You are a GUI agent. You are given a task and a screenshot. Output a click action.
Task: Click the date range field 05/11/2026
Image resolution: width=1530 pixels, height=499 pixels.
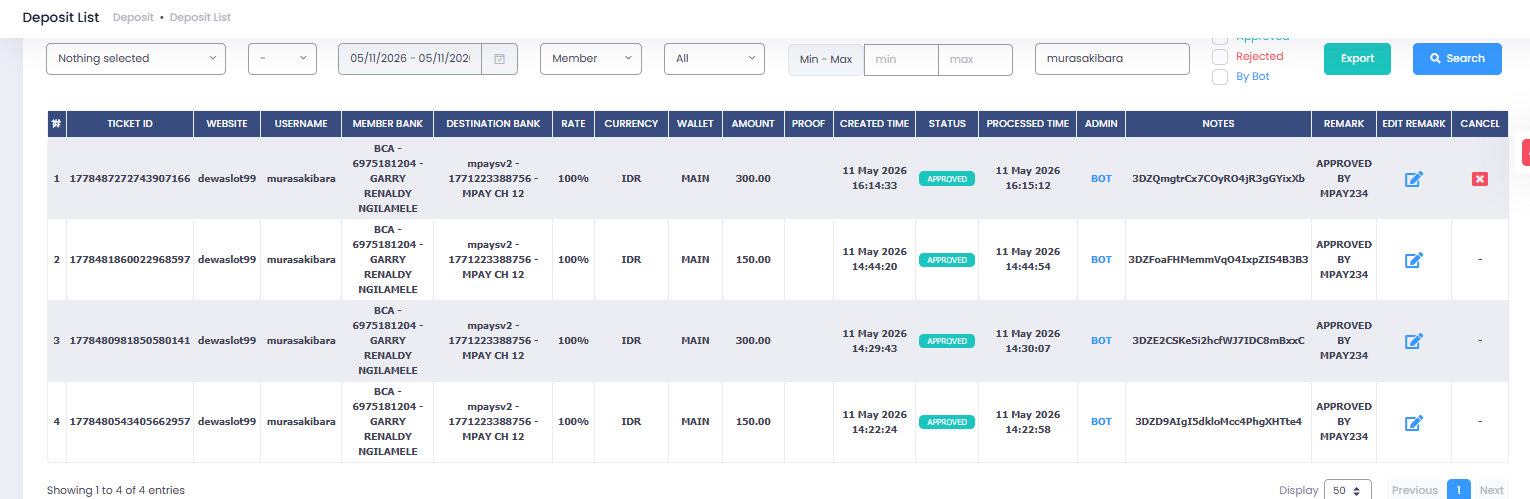pos(410,59)
